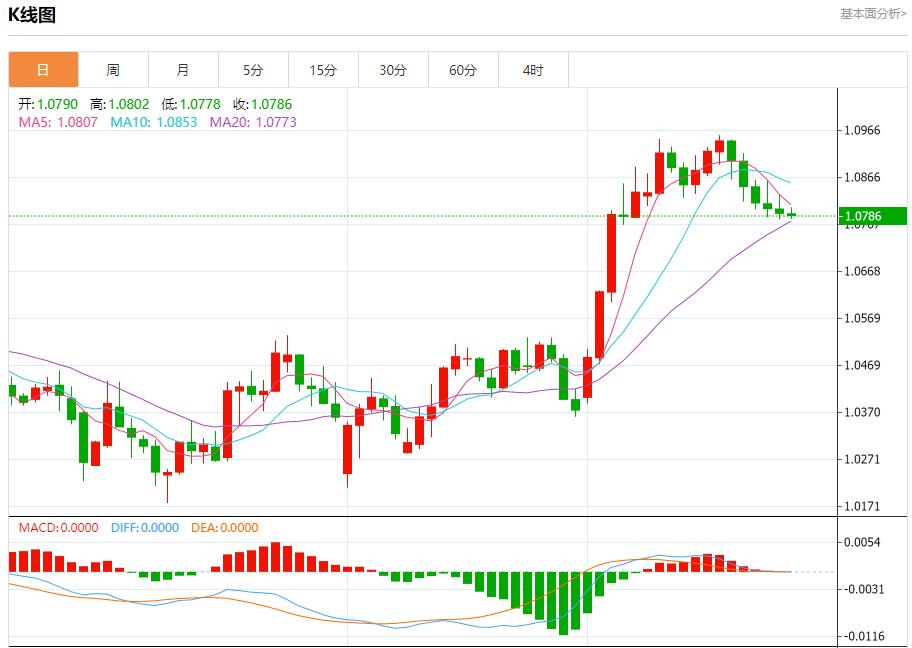
Task: Switch to the 月 monthly tab
Action: tap(183, 70)
